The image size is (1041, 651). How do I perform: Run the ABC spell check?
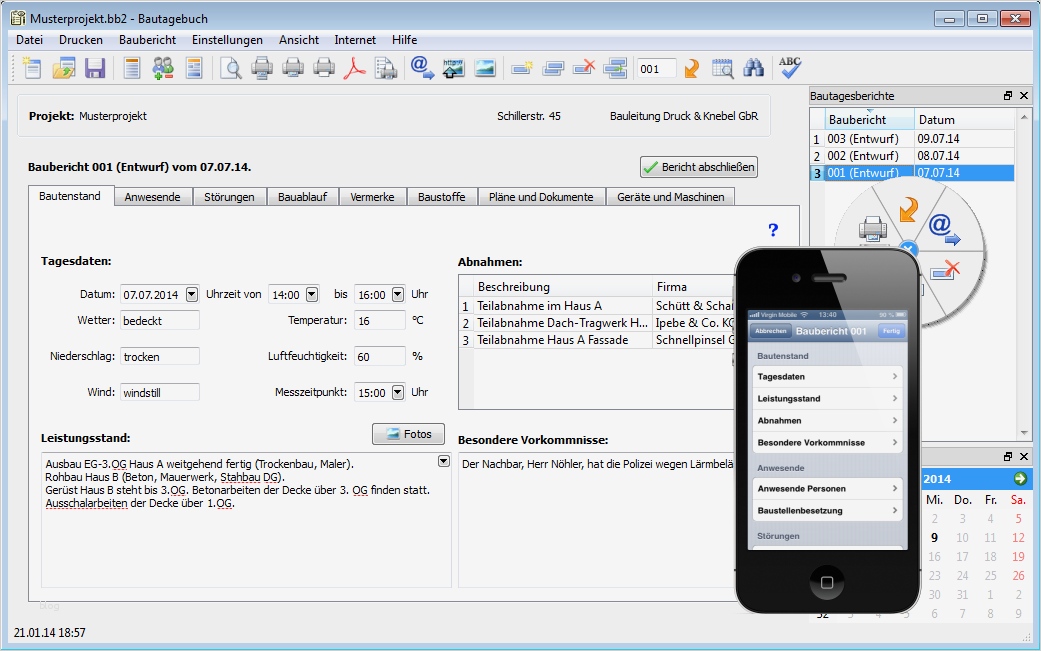click(789, 68)
